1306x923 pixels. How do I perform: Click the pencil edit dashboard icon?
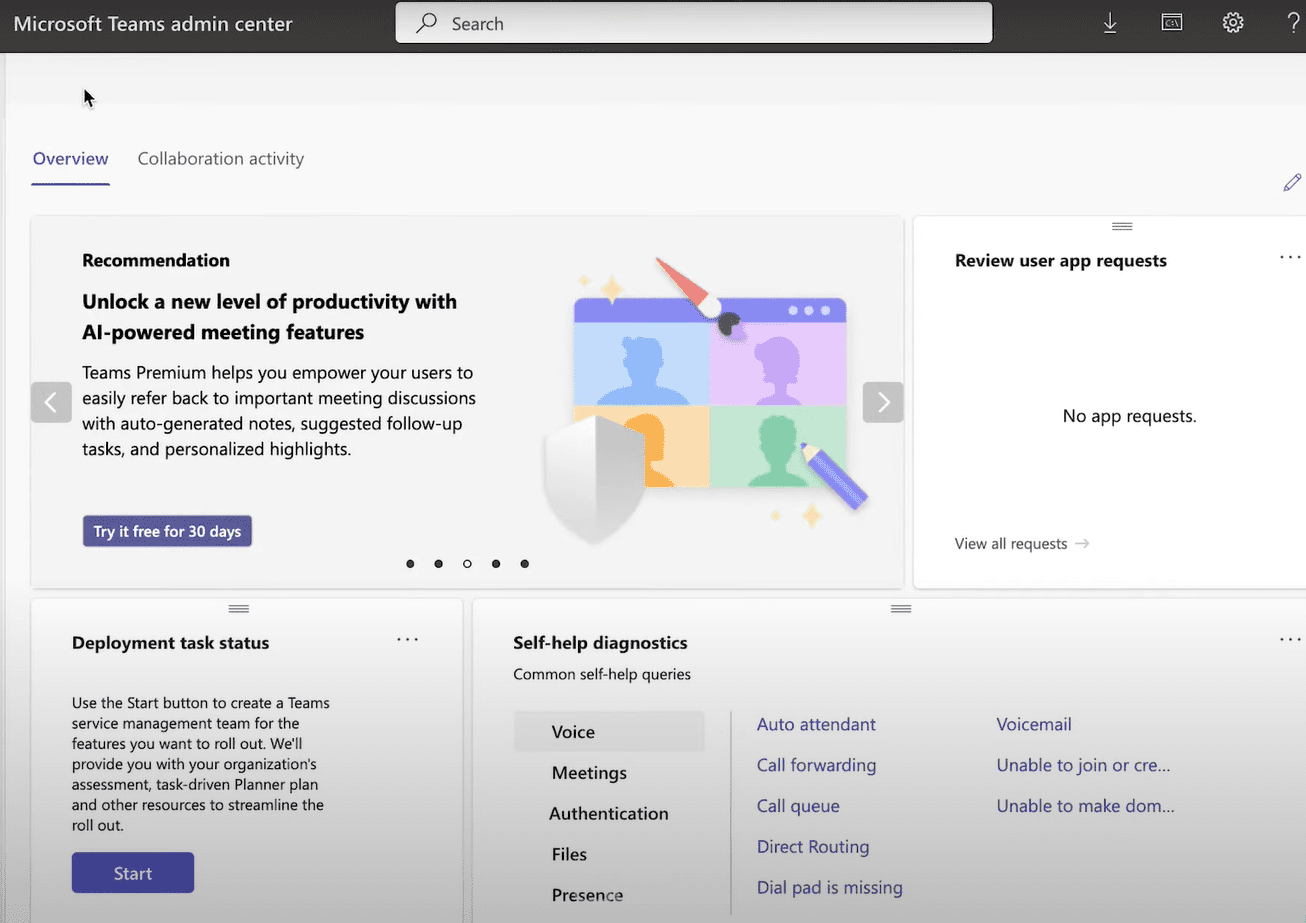click(1292, 182)
